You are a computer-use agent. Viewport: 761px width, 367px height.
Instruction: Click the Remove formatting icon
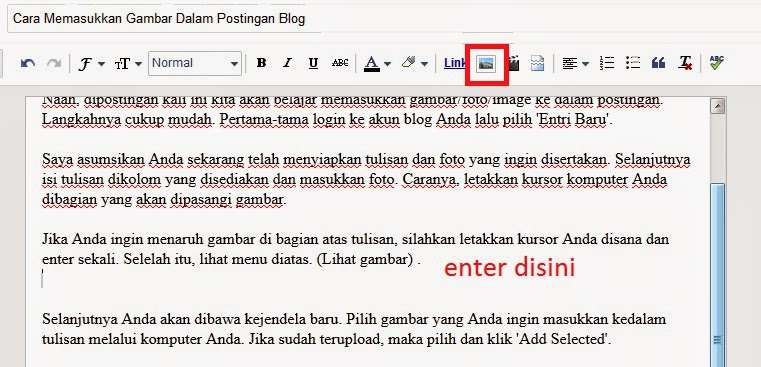(685, 63)
